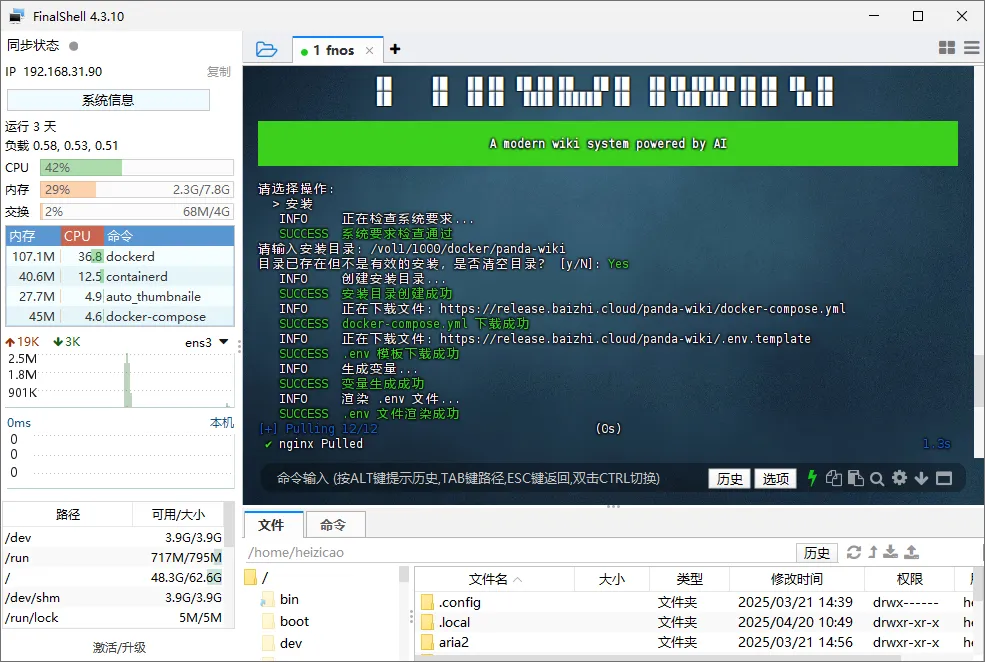985x662 pixels.
Task: Sort files by 文件名 column header
Action: pyautogui.click(x=494, y=579)
